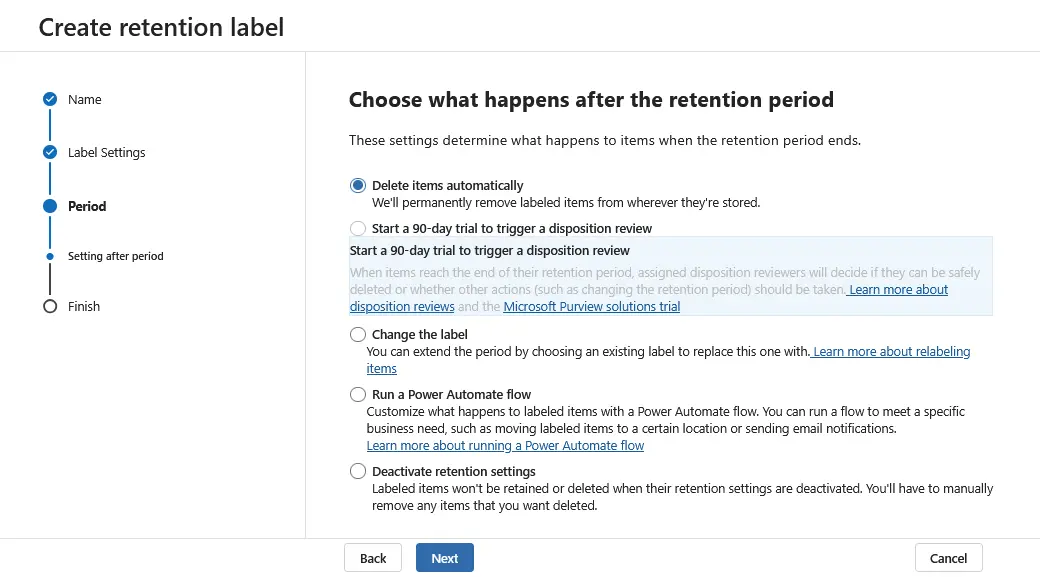Click Learn more about relabeling items
Image resolution: width=1040 pixels, height=577 pixels.
(x=891, y=351)
